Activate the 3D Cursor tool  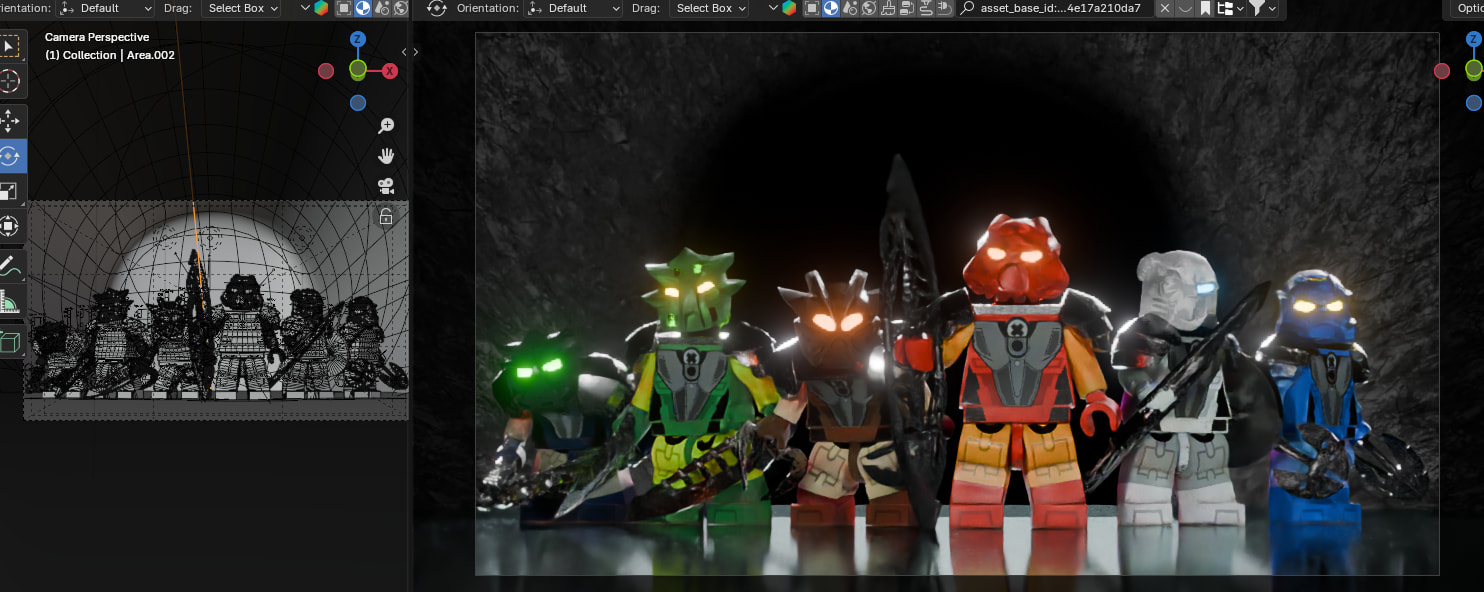pyautogui.click(x=10, y=82)
